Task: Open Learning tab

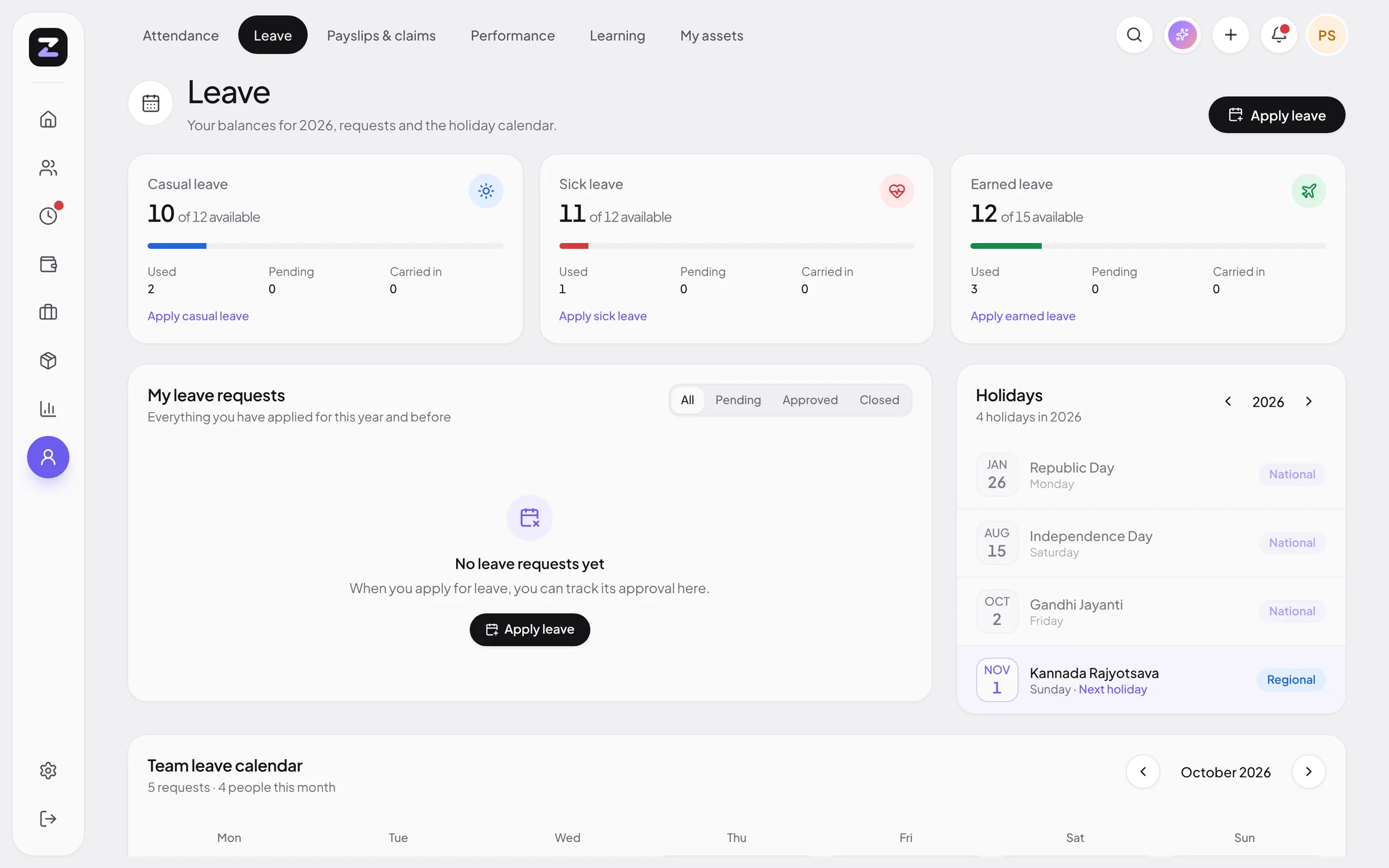Action: click(x=618, y=35)
